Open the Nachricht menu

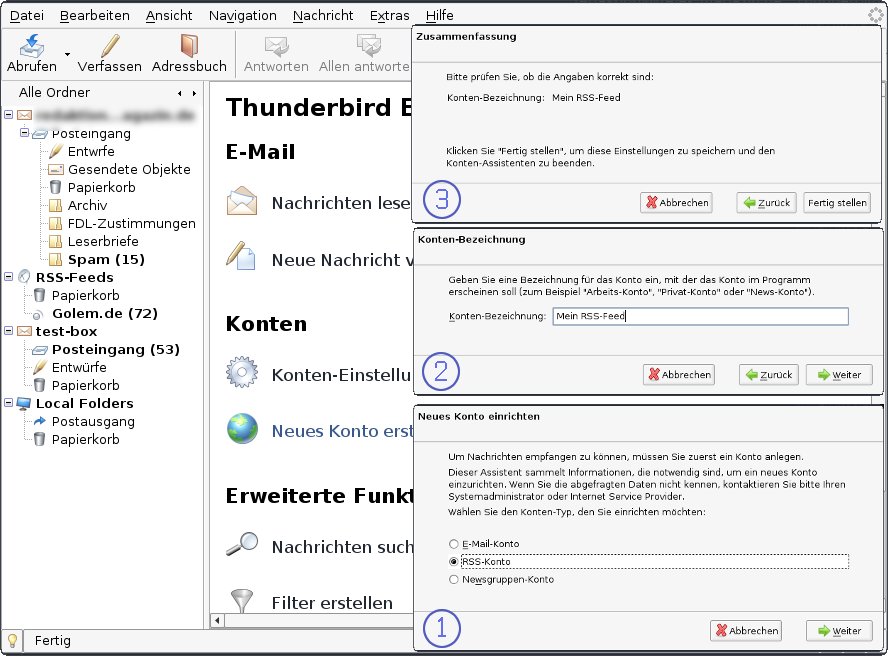pos(323,15)
